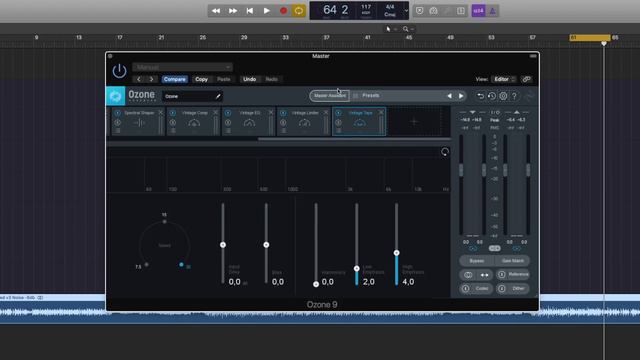Select the Vintage Limiter module

tap(304, 121)
